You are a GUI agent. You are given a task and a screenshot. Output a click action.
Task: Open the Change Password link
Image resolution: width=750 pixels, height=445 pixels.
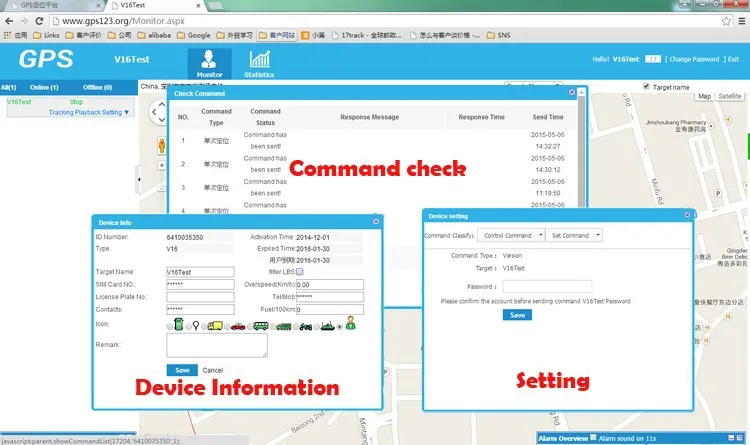click(x=694, y=59)
